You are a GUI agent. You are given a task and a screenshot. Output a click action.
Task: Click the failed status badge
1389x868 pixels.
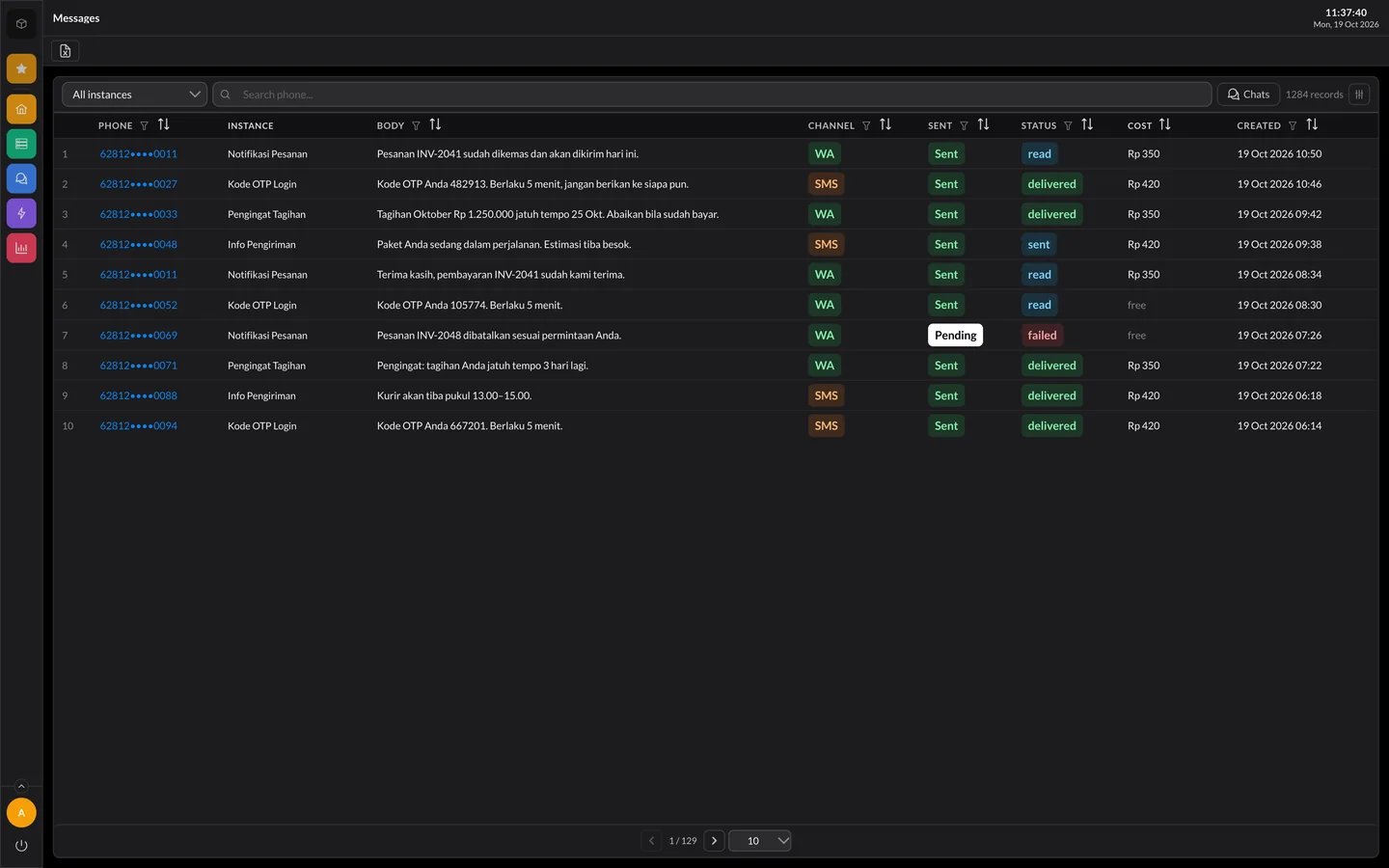tap(1042, 336)
